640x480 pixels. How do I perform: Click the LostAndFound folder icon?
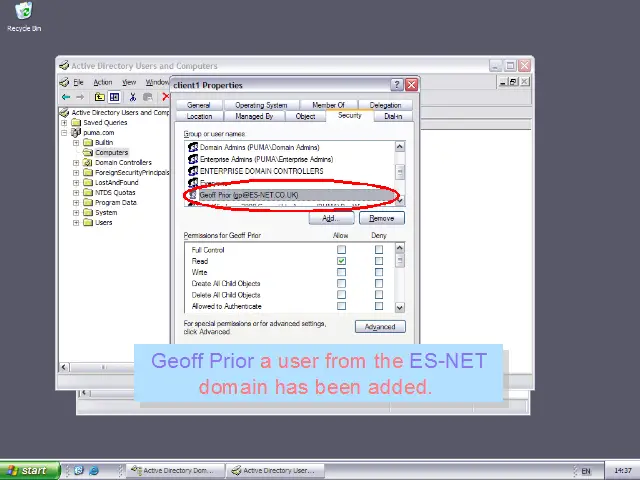(88, 182)
